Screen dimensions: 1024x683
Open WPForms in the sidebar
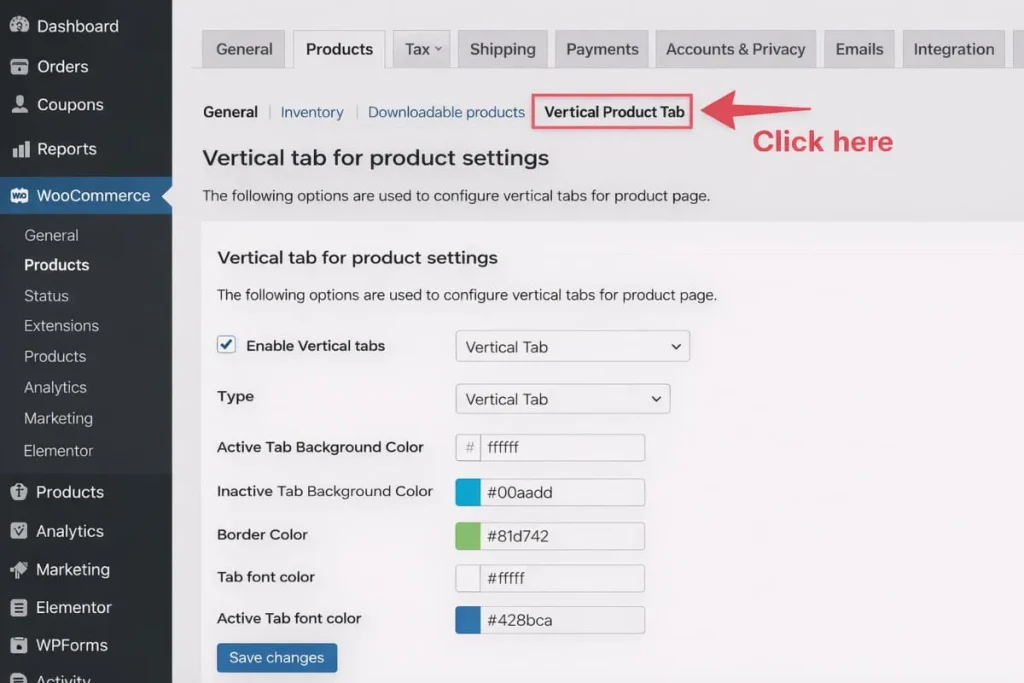71,645
